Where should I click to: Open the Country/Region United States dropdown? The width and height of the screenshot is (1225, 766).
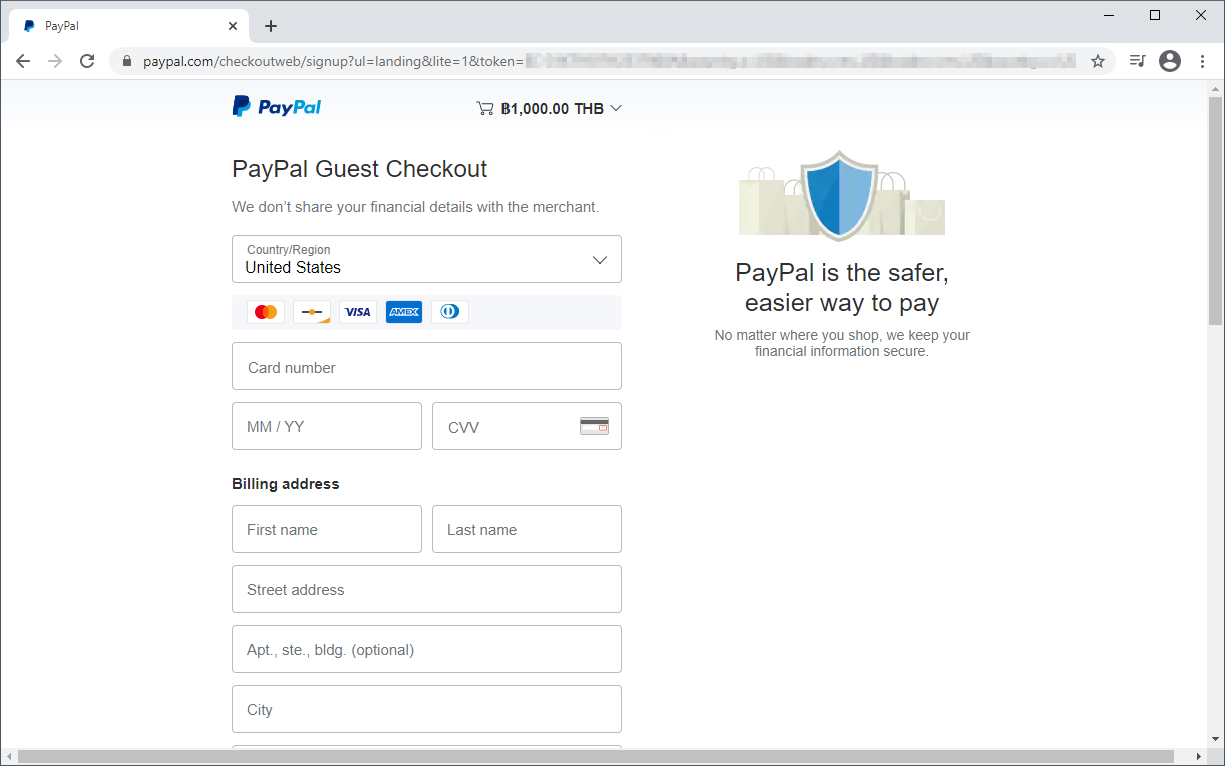click(x=427, y=259)
